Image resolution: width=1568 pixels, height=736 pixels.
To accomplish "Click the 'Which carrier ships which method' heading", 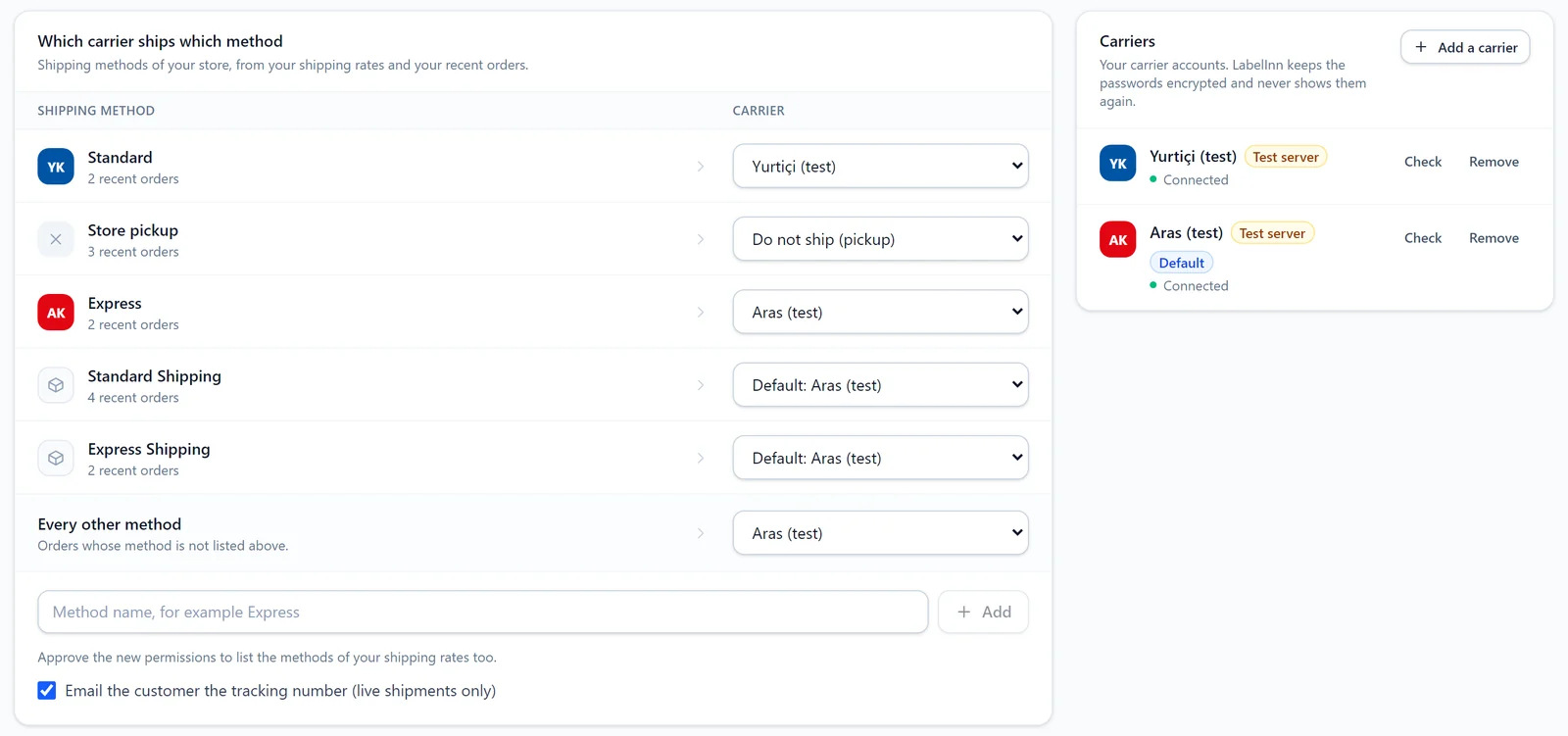I will [160, 41].
